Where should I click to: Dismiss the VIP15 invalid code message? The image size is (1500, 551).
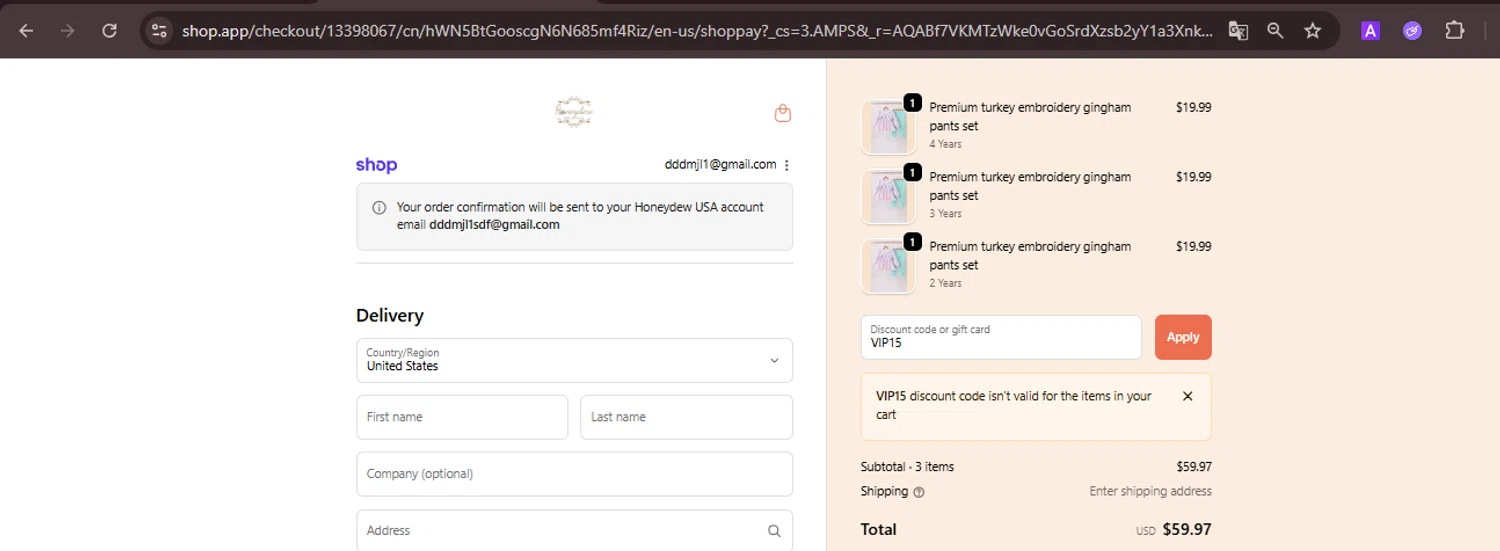coord(1188,396)
